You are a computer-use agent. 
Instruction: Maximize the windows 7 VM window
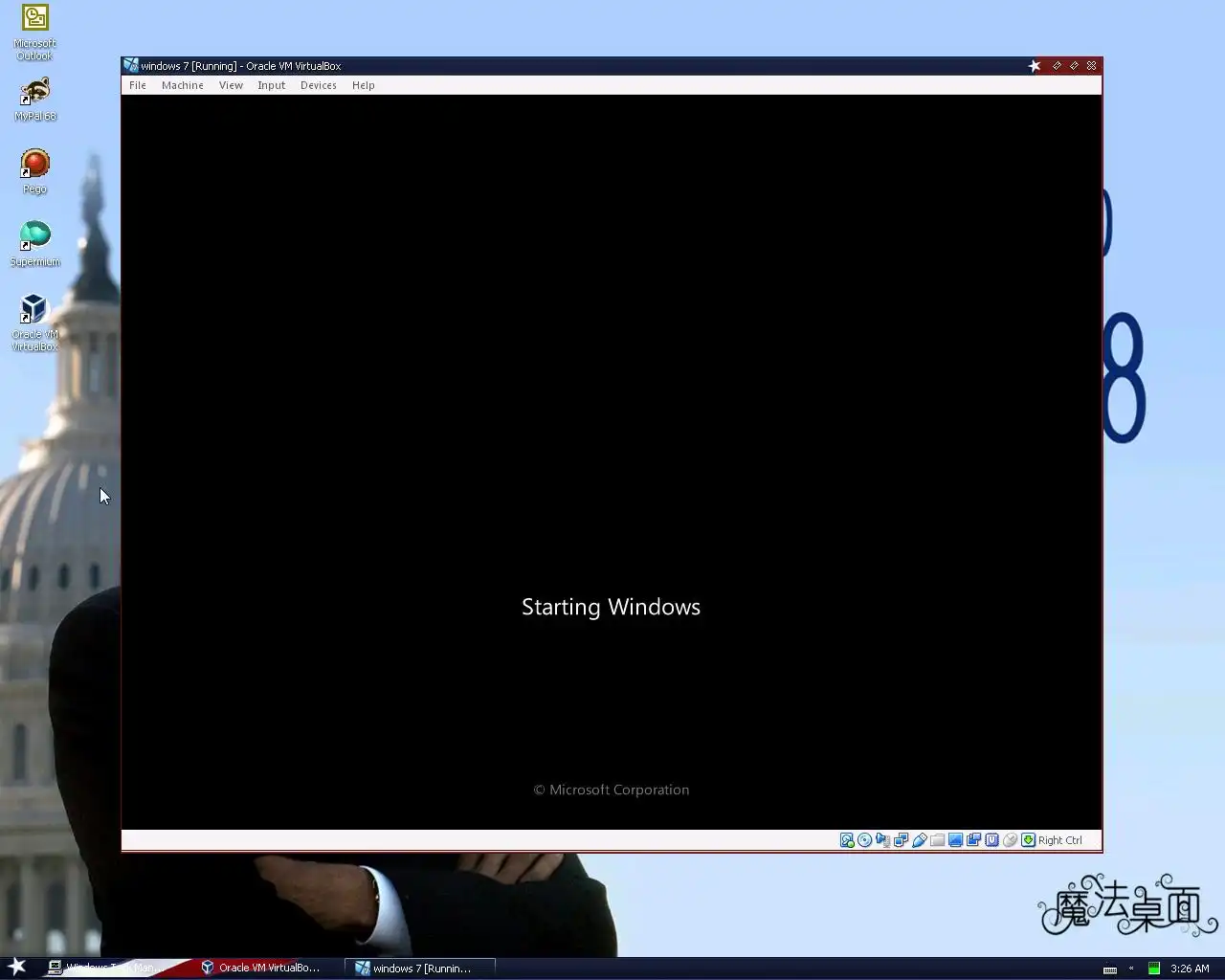1074,66
